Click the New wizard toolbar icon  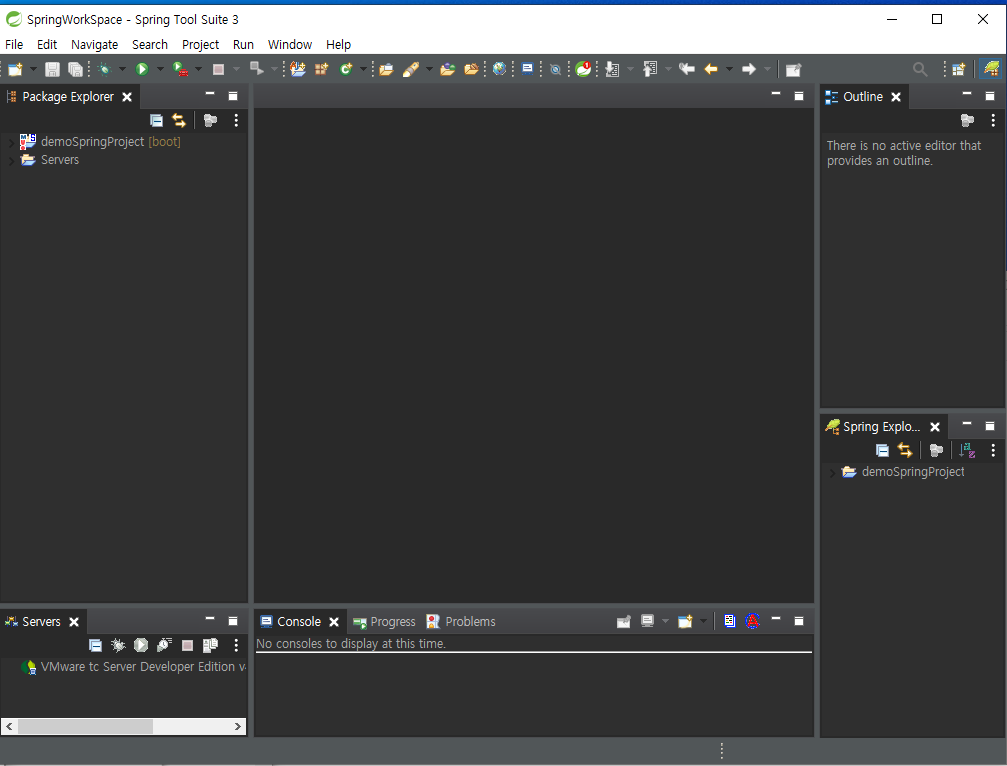[x=15, y=69]
